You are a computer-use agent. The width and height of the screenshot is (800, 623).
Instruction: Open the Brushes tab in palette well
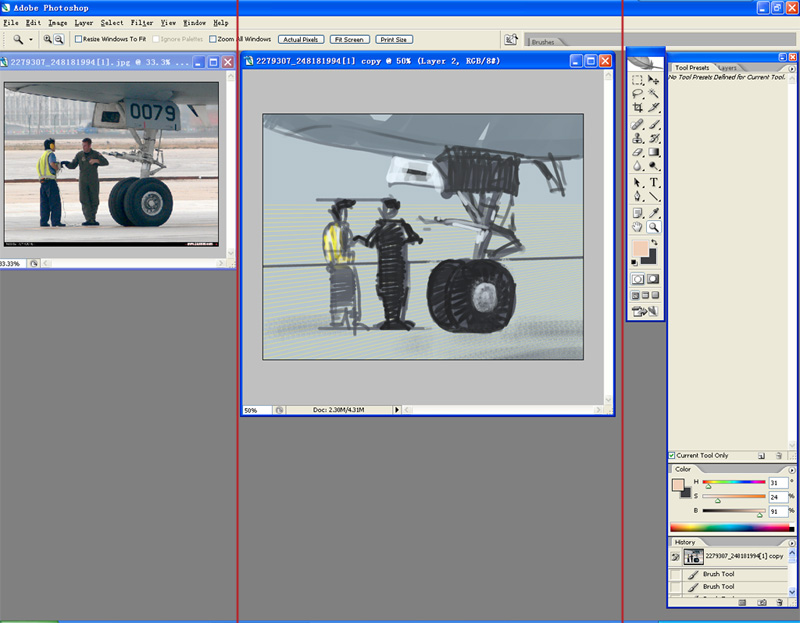[x=543, y=42]
